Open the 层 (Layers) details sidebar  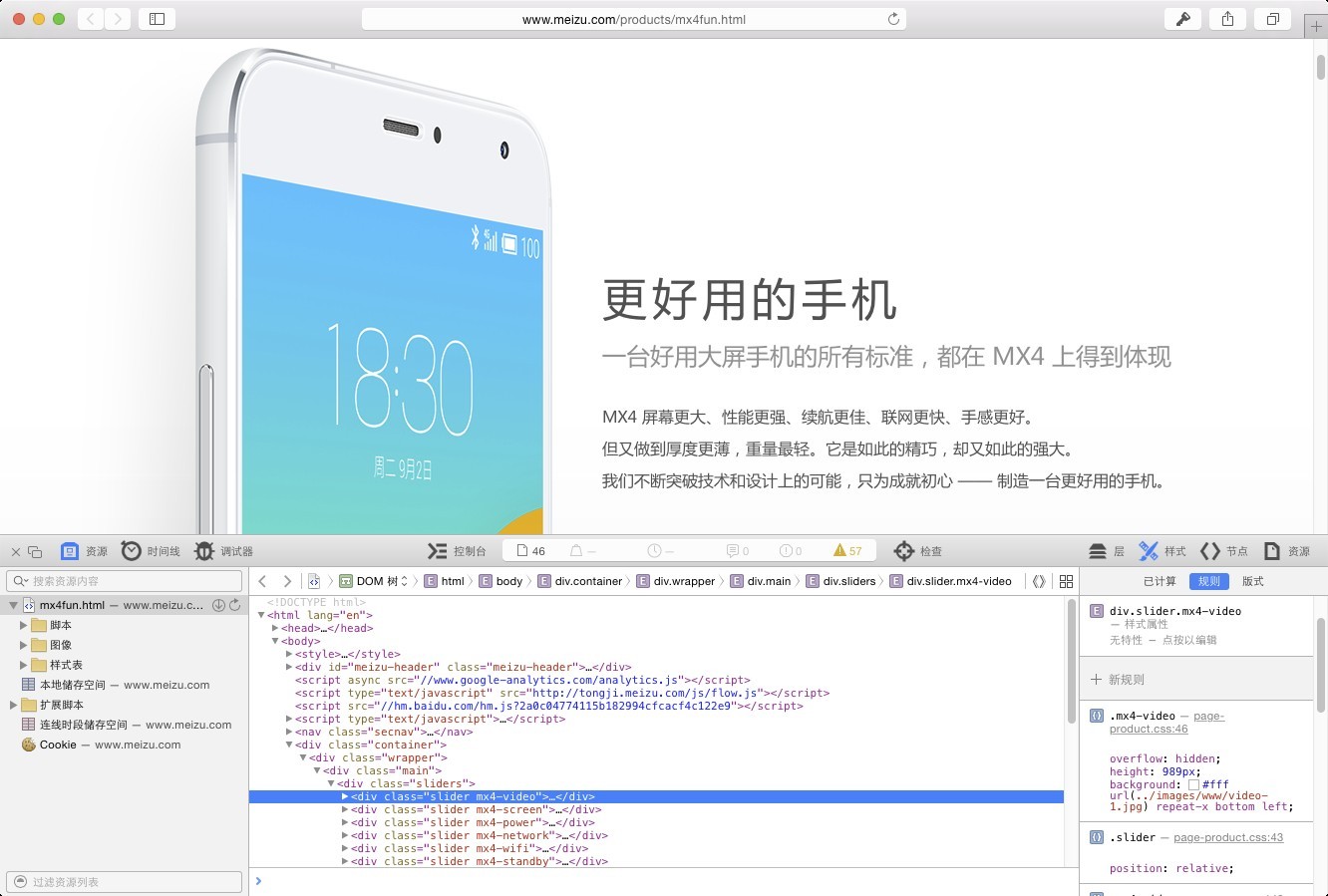coord(1106,551)
